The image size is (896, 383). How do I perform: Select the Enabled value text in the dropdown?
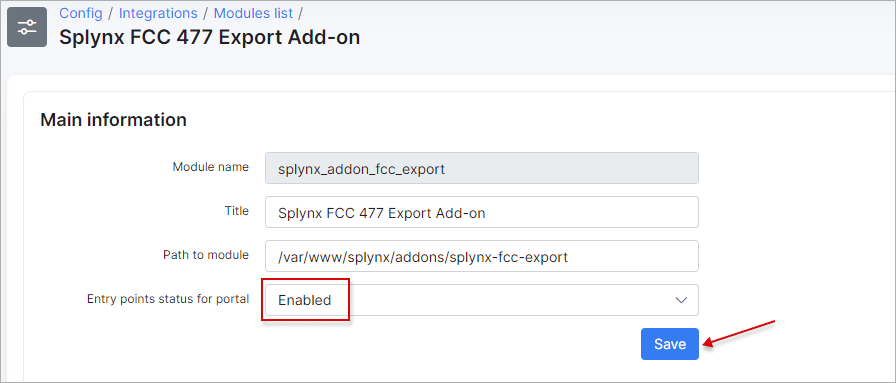(x=305, y=300)
